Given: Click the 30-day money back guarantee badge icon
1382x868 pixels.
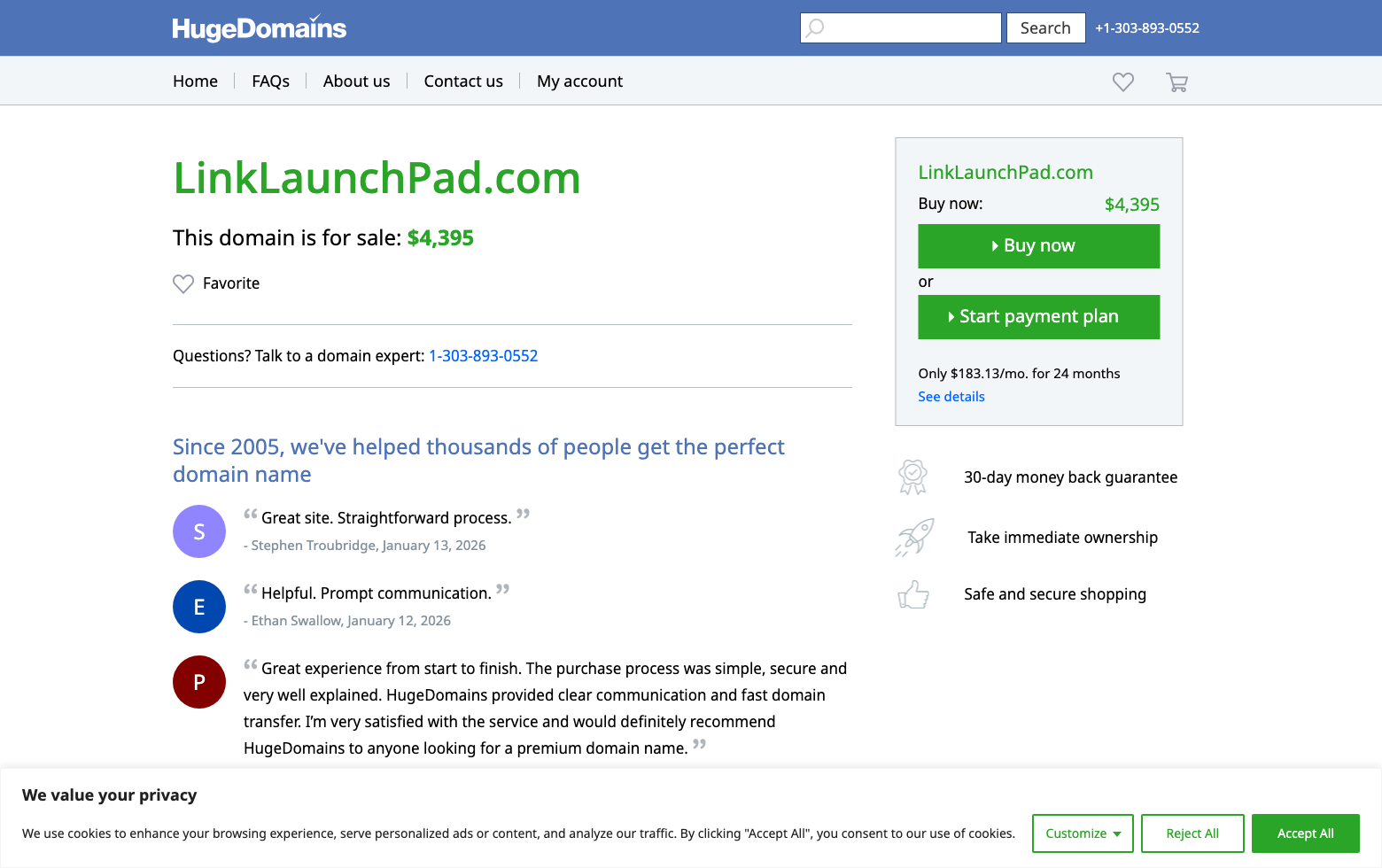Looking at the screenshot, I should pyautogui.click(x=913, y=477).
